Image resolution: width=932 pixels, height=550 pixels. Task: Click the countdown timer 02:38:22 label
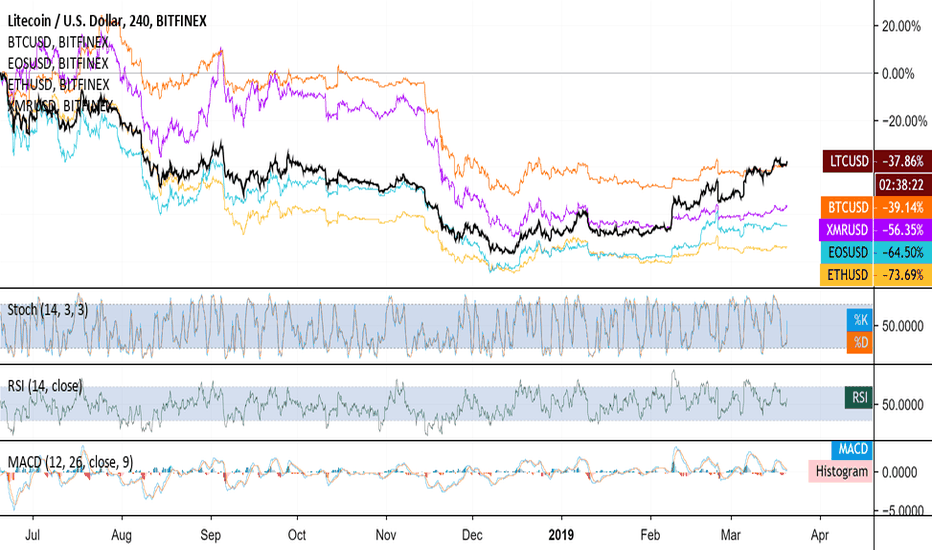(901, 185)
